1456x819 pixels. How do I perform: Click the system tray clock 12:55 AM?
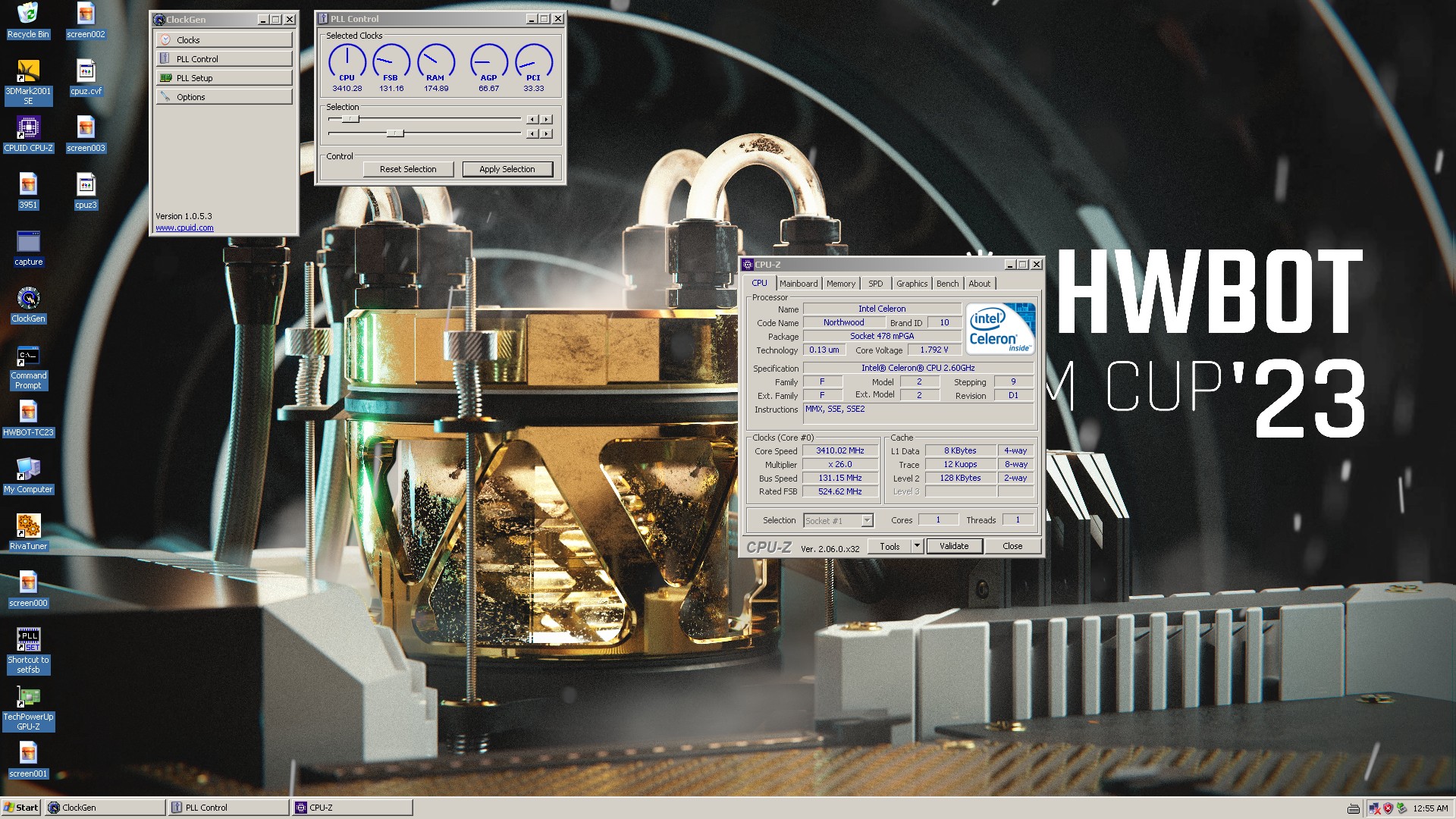(x=1430, y=808)
